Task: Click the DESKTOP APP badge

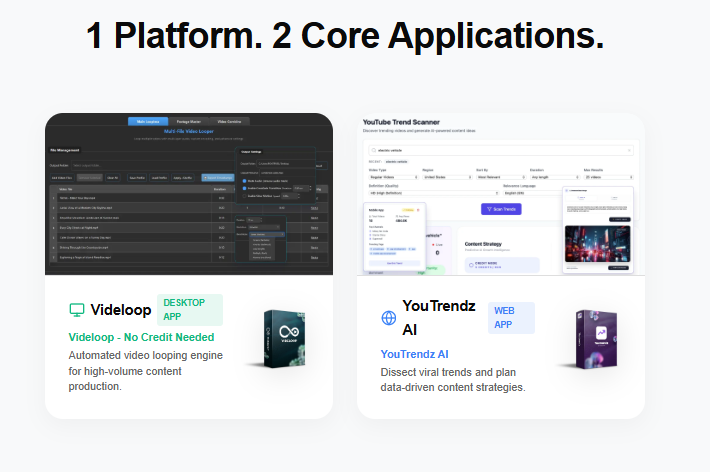Action: coord(190,310)
